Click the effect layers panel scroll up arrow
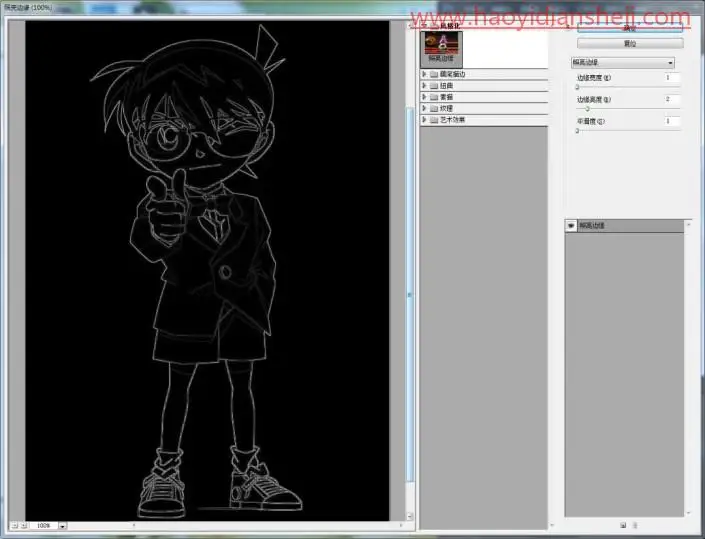Viewport: 705px width, 539px height. (x=688, y=223)
